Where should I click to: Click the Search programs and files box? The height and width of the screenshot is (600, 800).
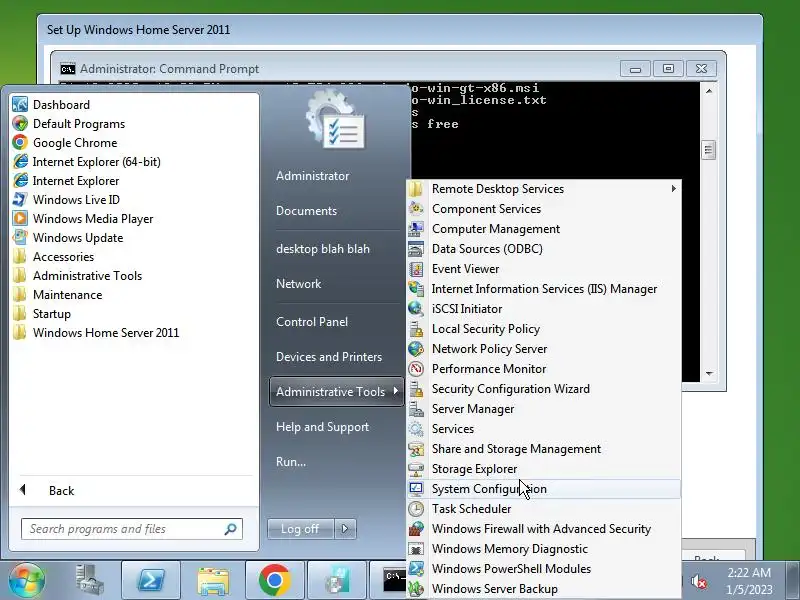132,529
